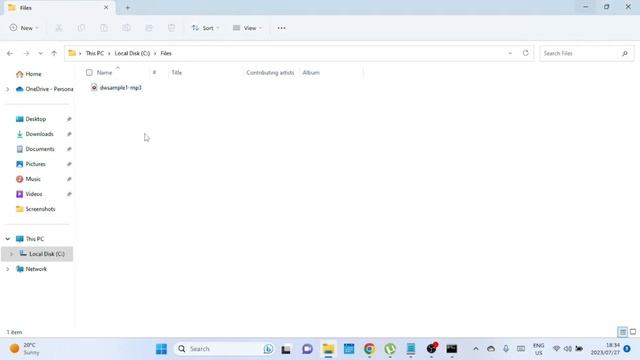Click the search magnifier icon
640x360 pixels.
tap(625, 53)
